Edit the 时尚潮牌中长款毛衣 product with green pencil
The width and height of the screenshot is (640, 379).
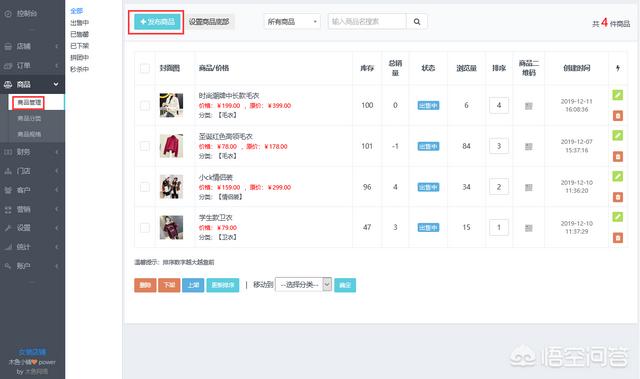point(618,95)
